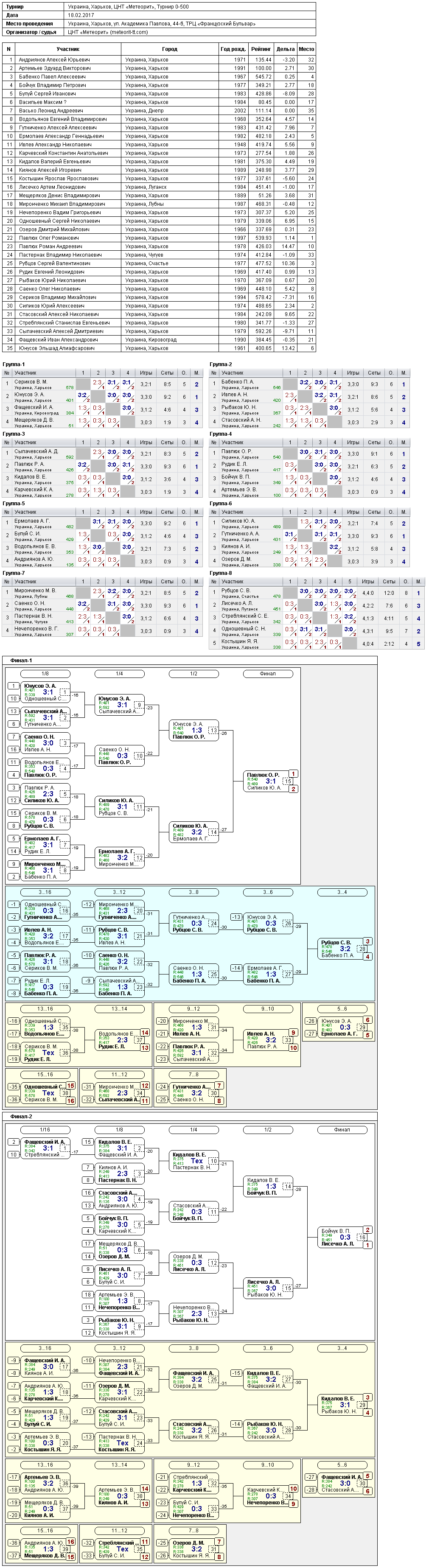Click the Рейтинг column header
The width and height of the screenshot is (429, 1568).
coord(261,49)
